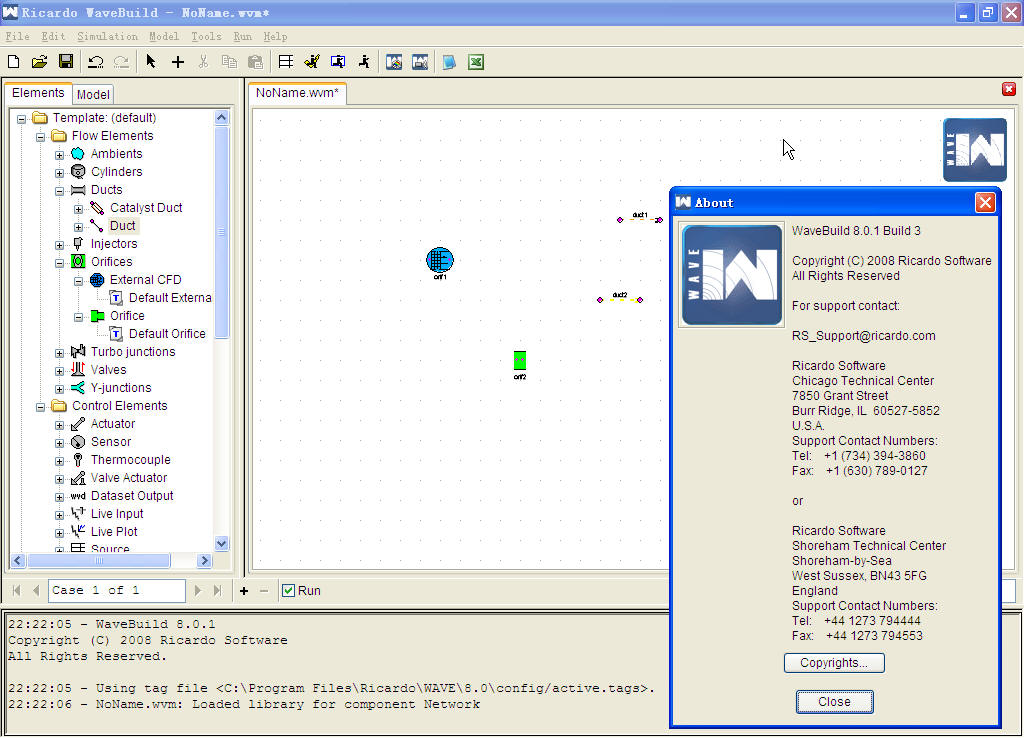Go to the last case arrow
This screenshot has width=1024, height=738.
(x=217, y=591)
